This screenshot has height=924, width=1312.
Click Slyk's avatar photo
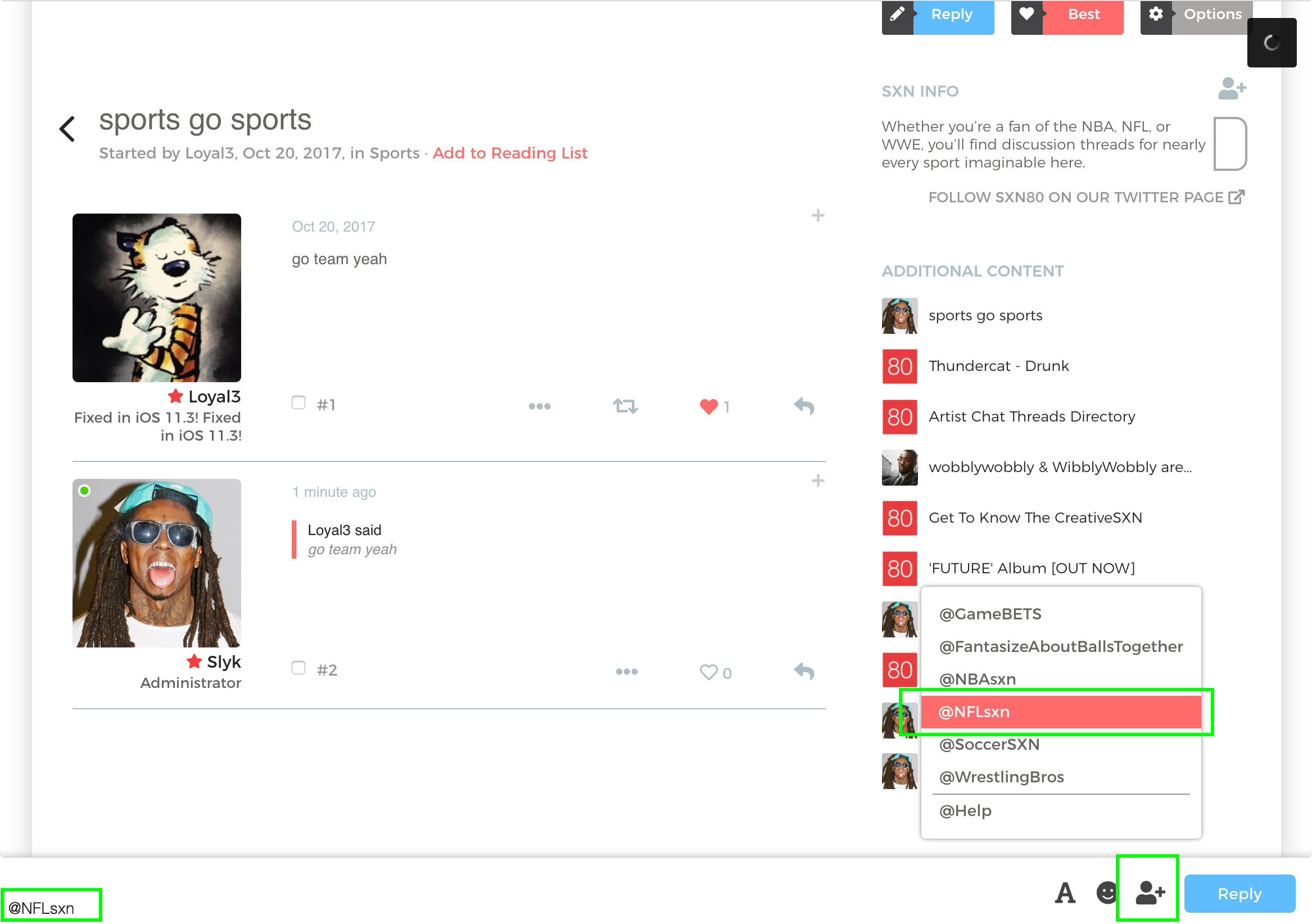(x=157, y=563)
